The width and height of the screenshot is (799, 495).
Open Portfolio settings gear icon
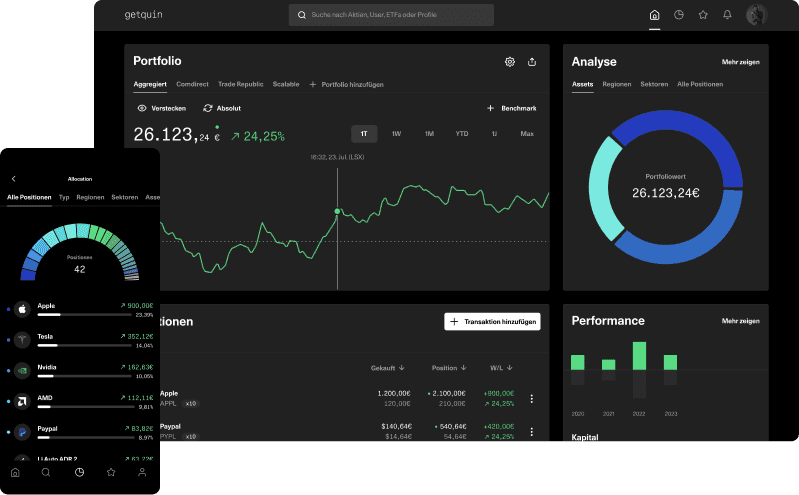pyautogui.click(x=510, y=62)
